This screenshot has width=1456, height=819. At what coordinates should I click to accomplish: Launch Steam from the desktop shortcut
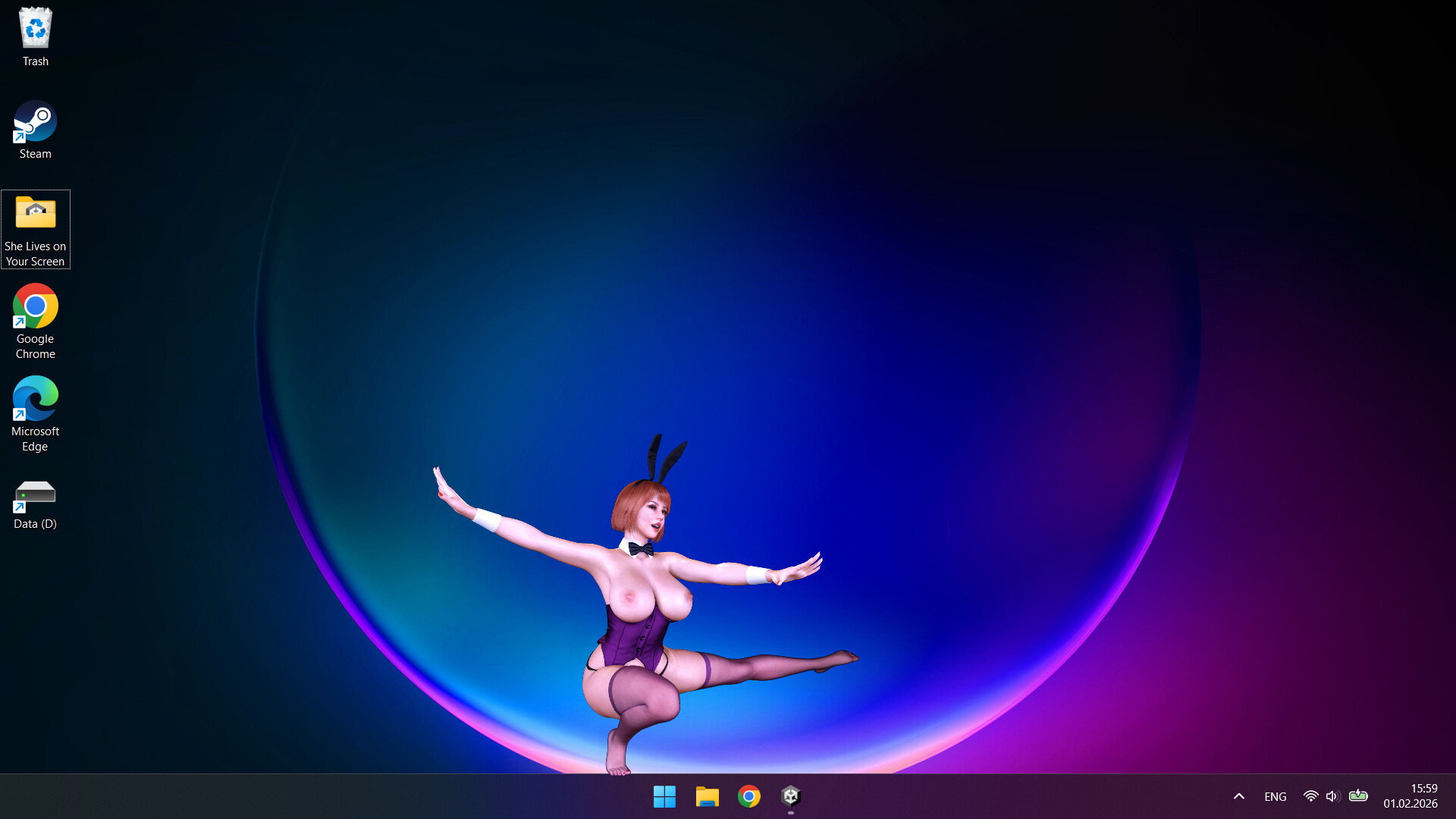35,121
